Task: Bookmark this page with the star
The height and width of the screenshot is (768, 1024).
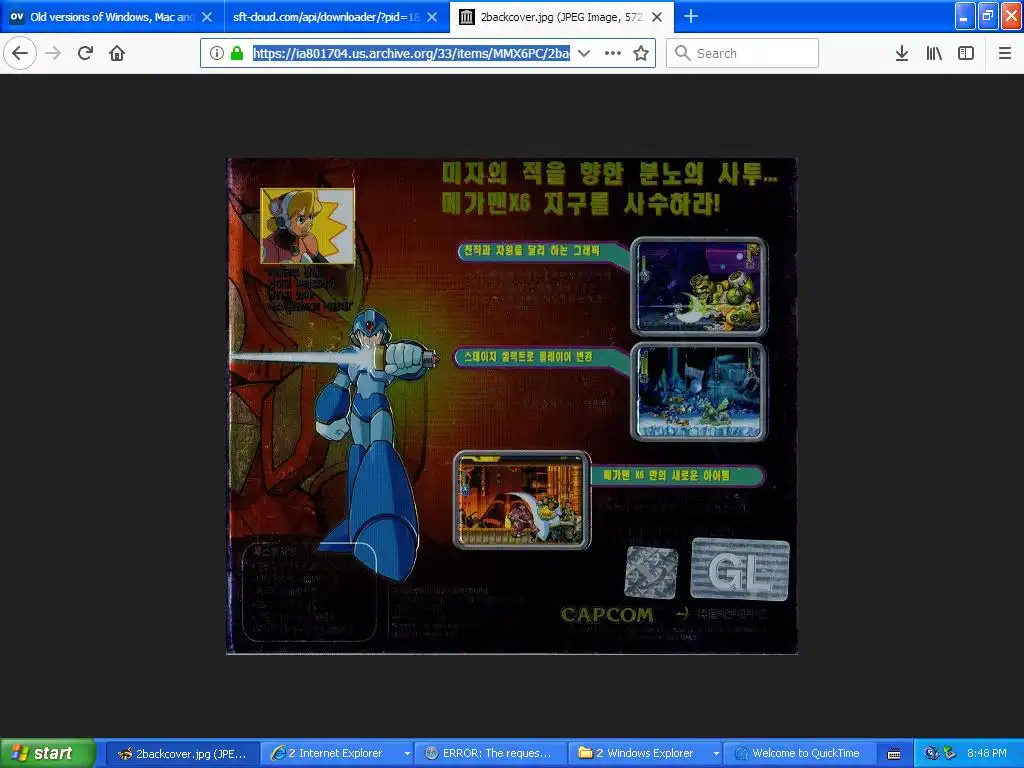Action: (x=641, y=53)
